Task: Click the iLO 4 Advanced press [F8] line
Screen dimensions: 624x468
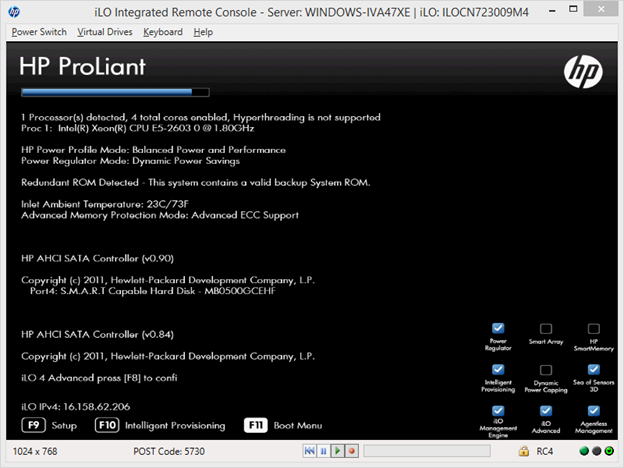Action: click(99, 378)
